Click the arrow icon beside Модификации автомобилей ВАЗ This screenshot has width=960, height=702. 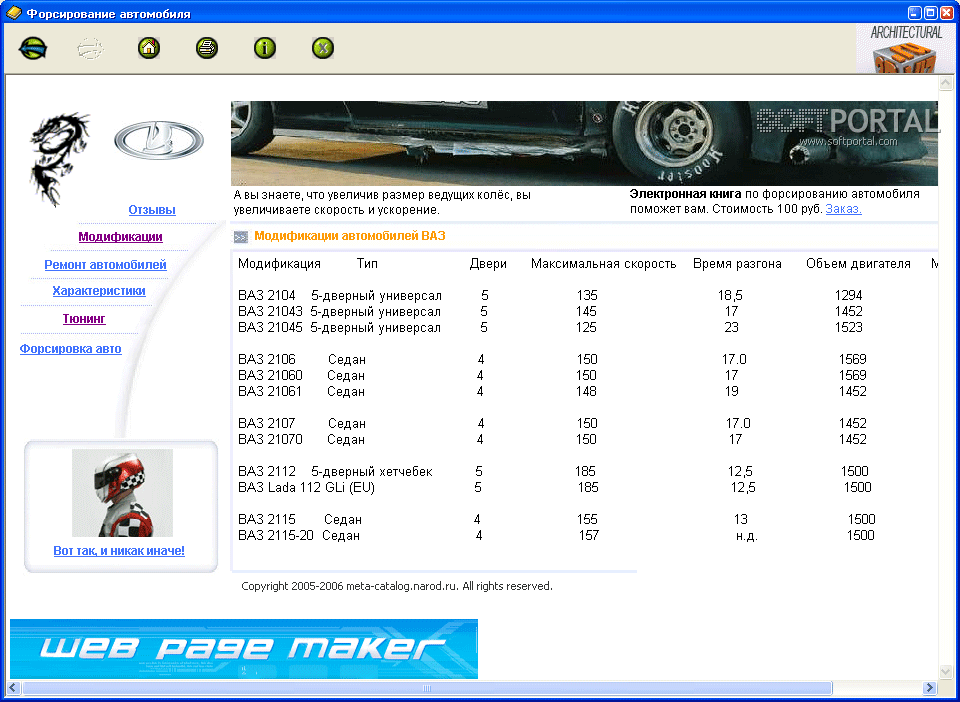coord(241,237)
